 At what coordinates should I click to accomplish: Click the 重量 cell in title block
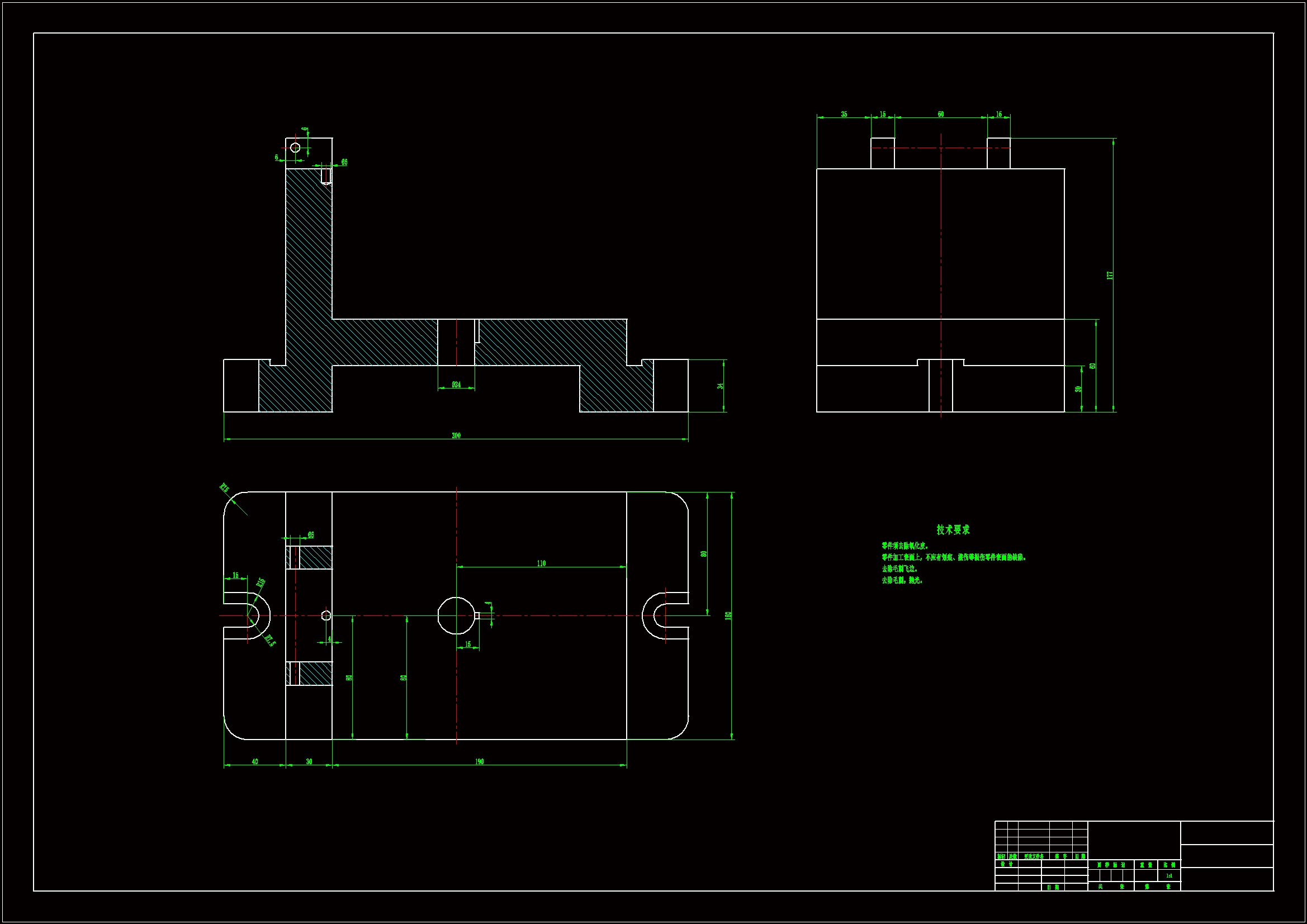[x=1146, y=865]
